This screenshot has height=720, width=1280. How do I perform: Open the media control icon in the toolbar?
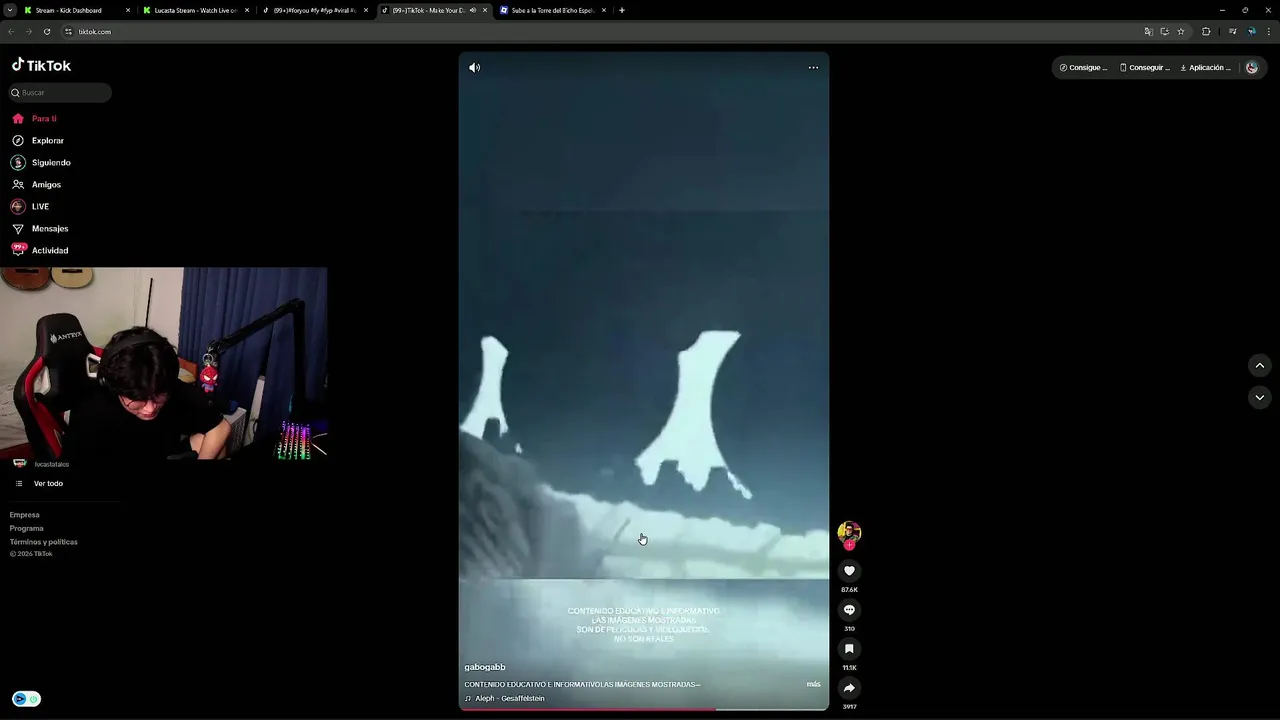pos(1232,32)
